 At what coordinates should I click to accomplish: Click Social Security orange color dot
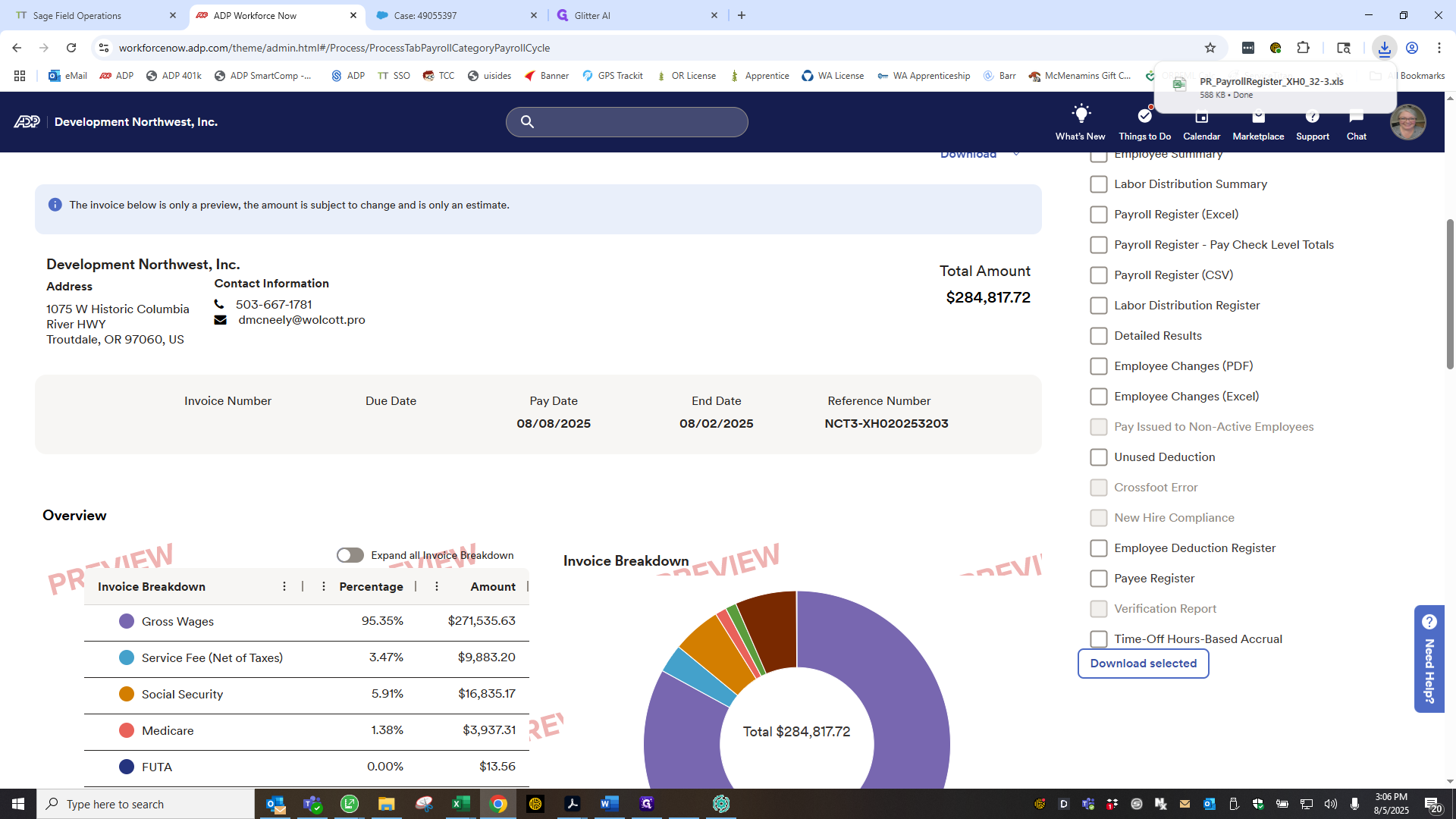click(127, 695)
